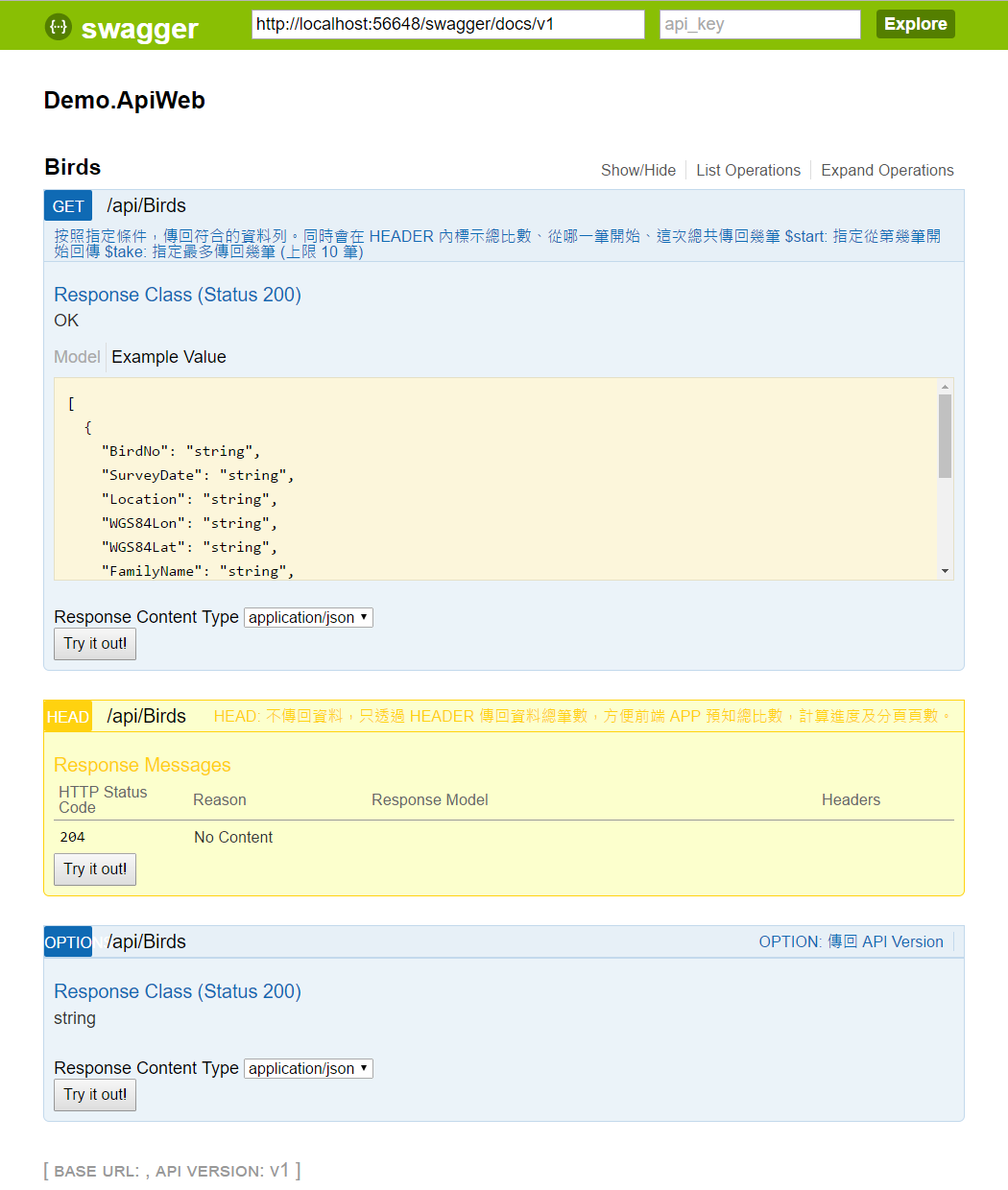
Task: Click the /api/Birds path in the GET row
Action: point(146,204)
